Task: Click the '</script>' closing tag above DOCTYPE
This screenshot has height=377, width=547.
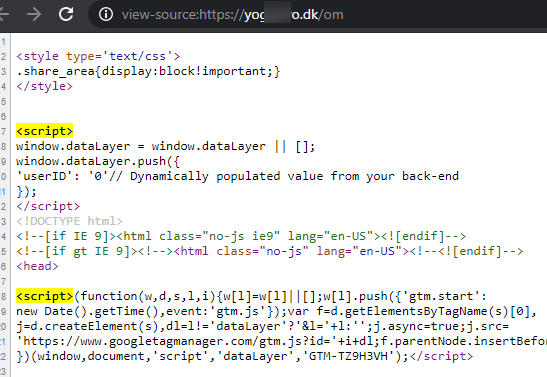Action: [48, 206]
